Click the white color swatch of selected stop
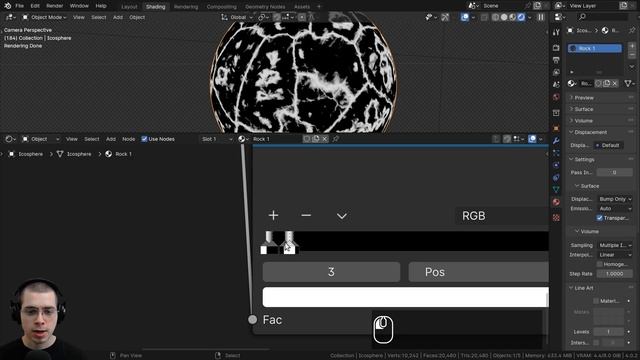The width and height of the screenshot is (640, 360). pos(405,297)
